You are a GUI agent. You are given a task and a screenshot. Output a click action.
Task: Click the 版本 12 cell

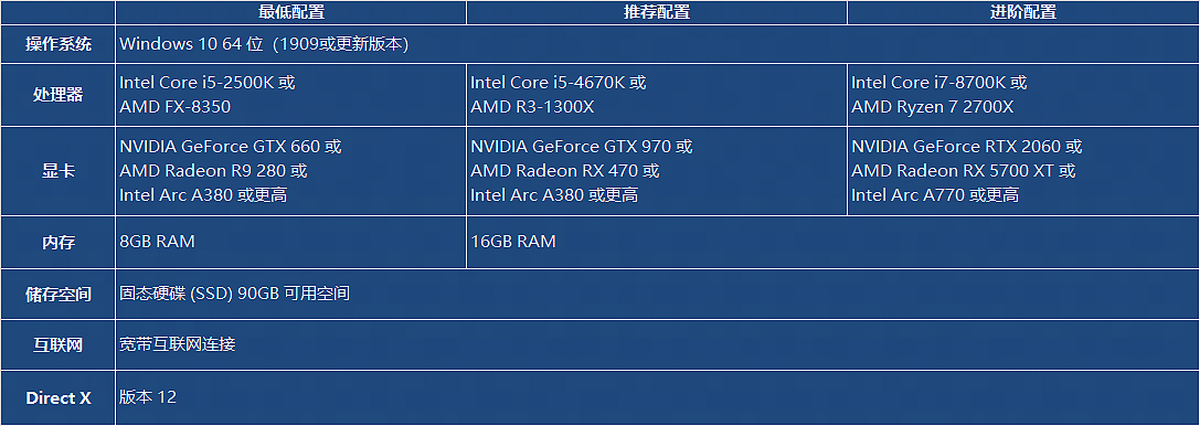point(148,397)
